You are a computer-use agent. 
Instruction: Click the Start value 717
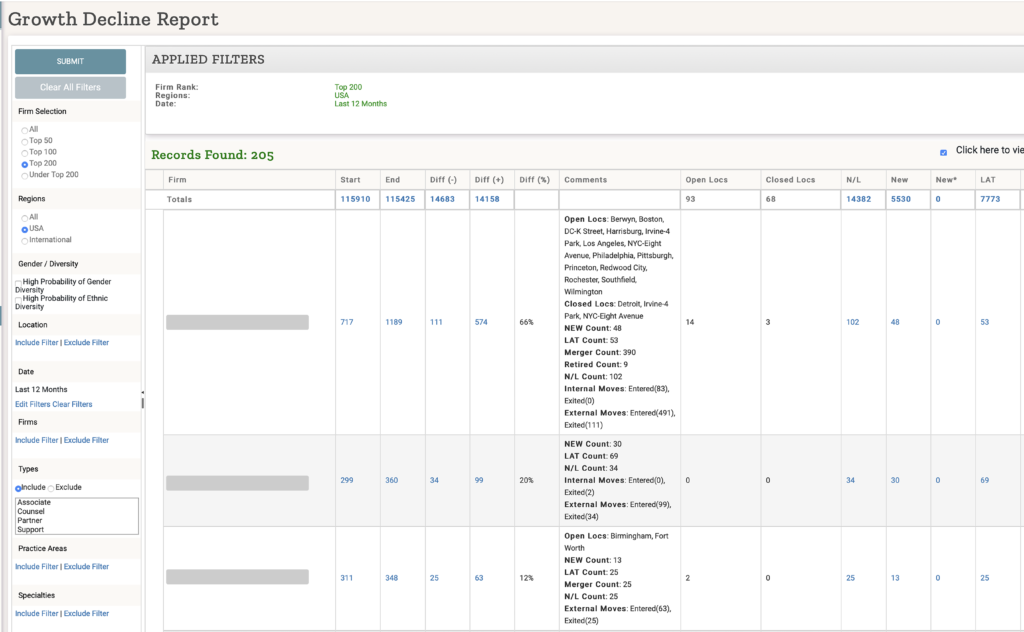click(347, 322)
